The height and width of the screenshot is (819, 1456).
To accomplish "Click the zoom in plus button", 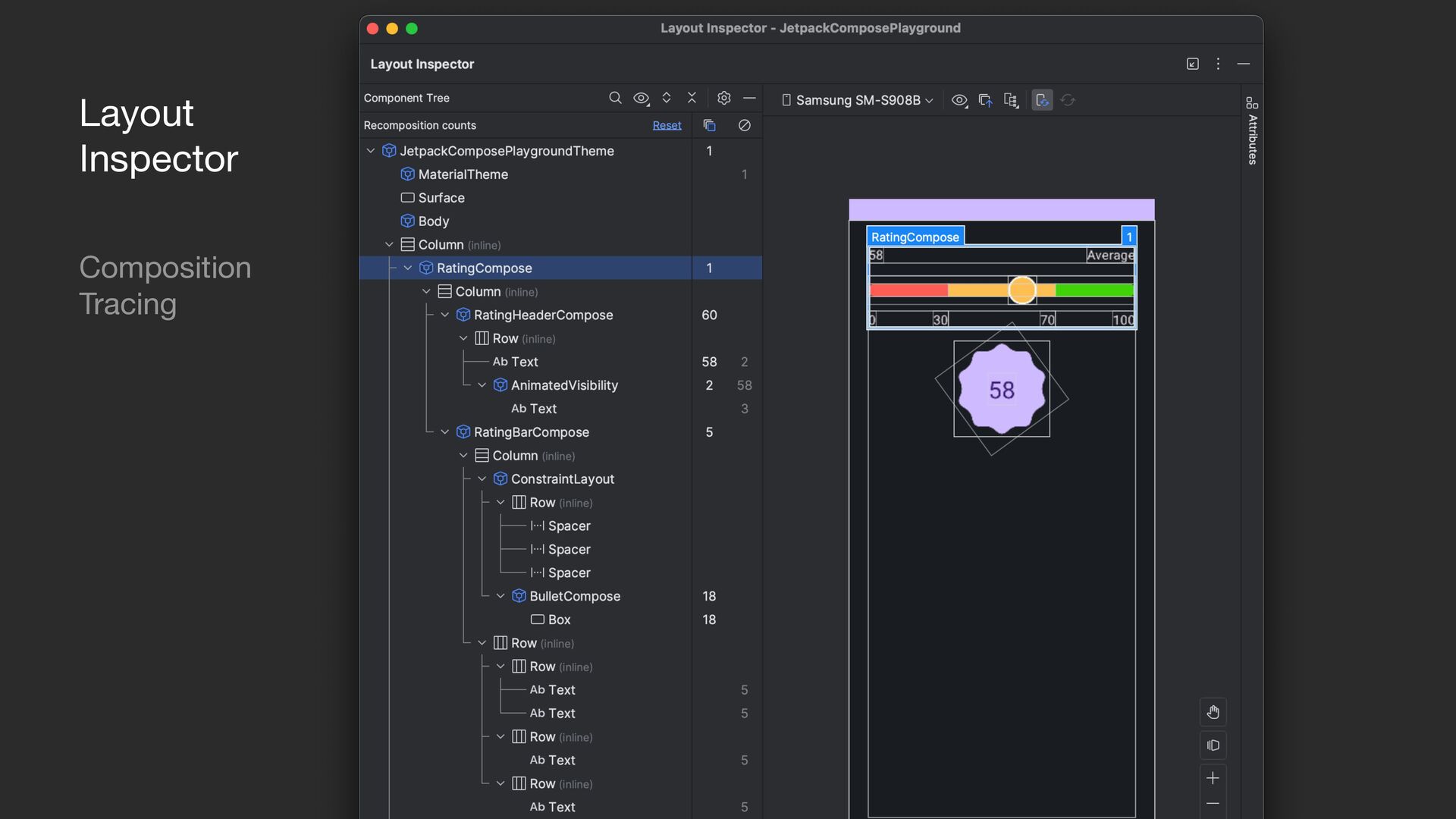I will [1213, 778].
